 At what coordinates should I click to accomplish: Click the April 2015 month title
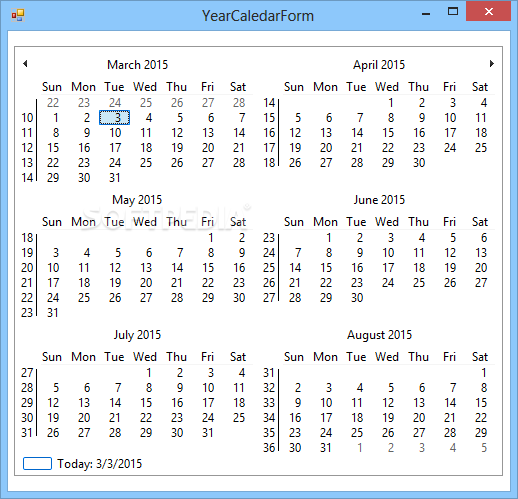pyautogui.click(x=379, y=65)
